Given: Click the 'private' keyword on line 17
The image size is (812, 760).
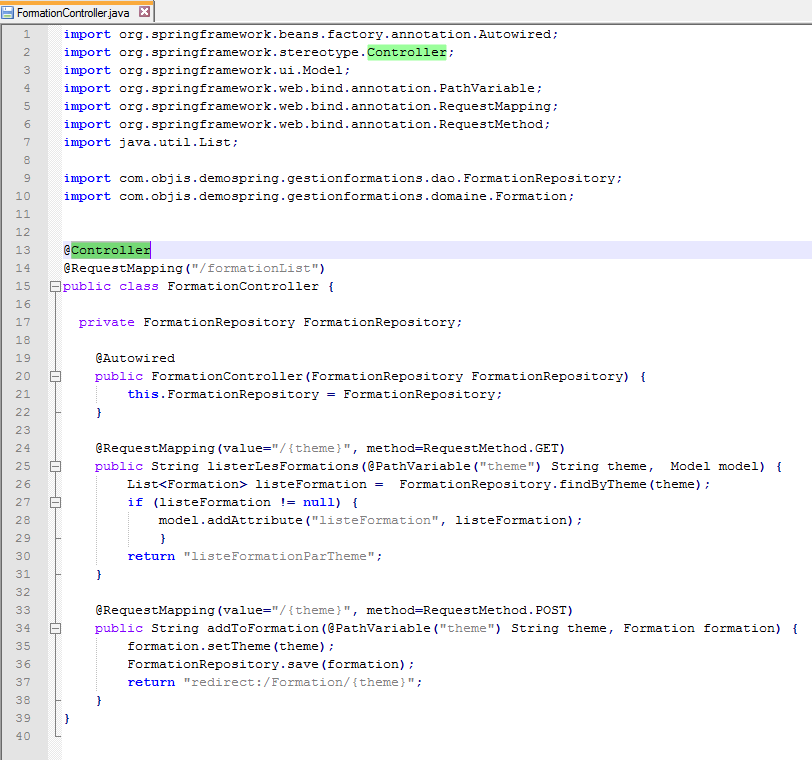Looking at the screenshot, I should (106, 323).
